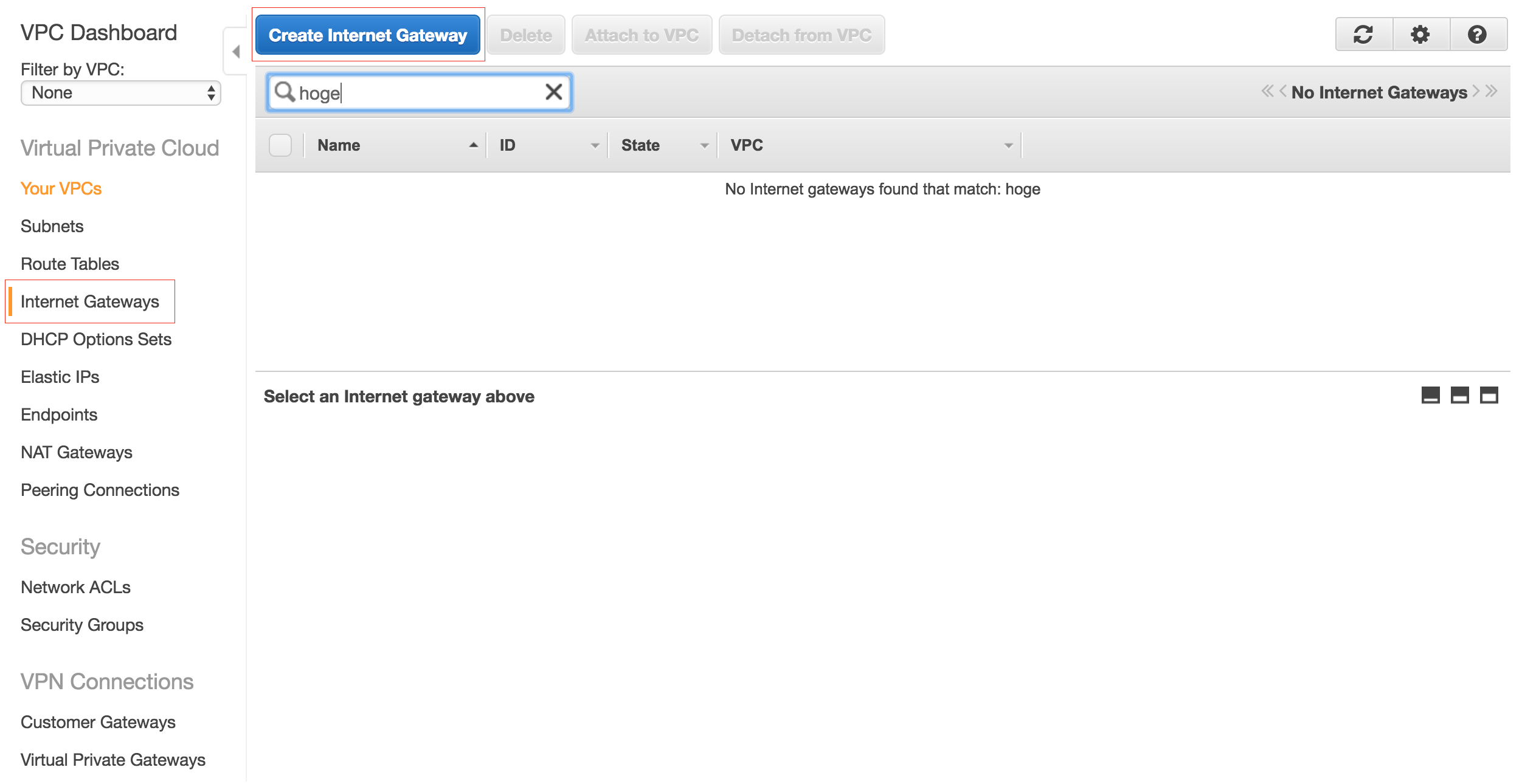Click the refresh icon button
This screenshot has width=1536, height=784.
coord(1363,35)
